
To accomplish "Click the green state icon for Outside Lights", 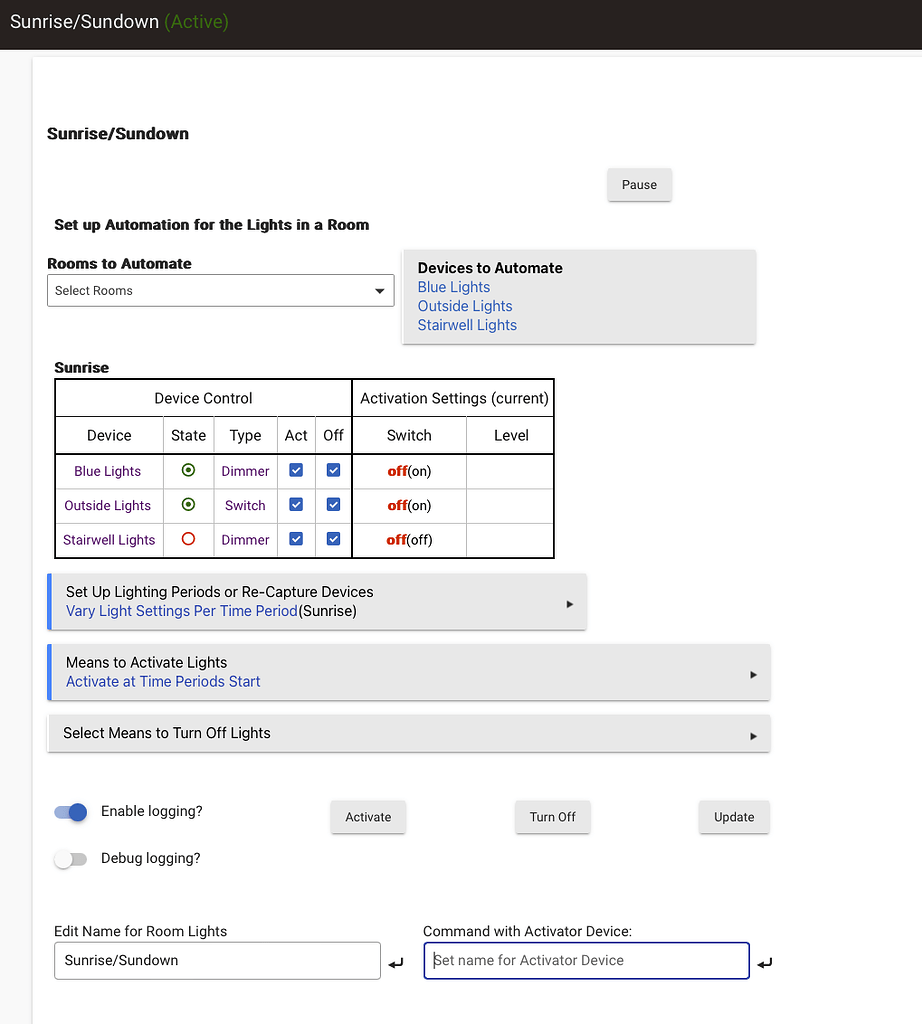I will 188,505.
